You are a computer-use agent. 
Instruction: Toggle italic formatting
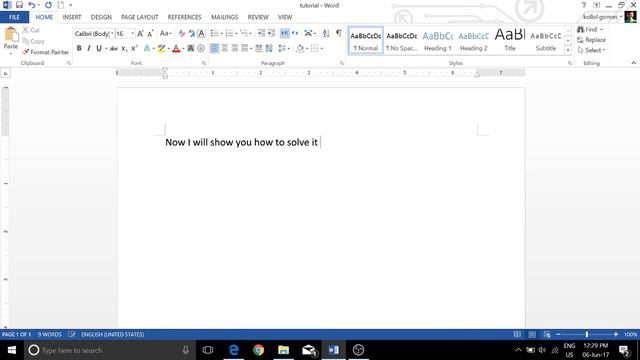click(89, 48)
